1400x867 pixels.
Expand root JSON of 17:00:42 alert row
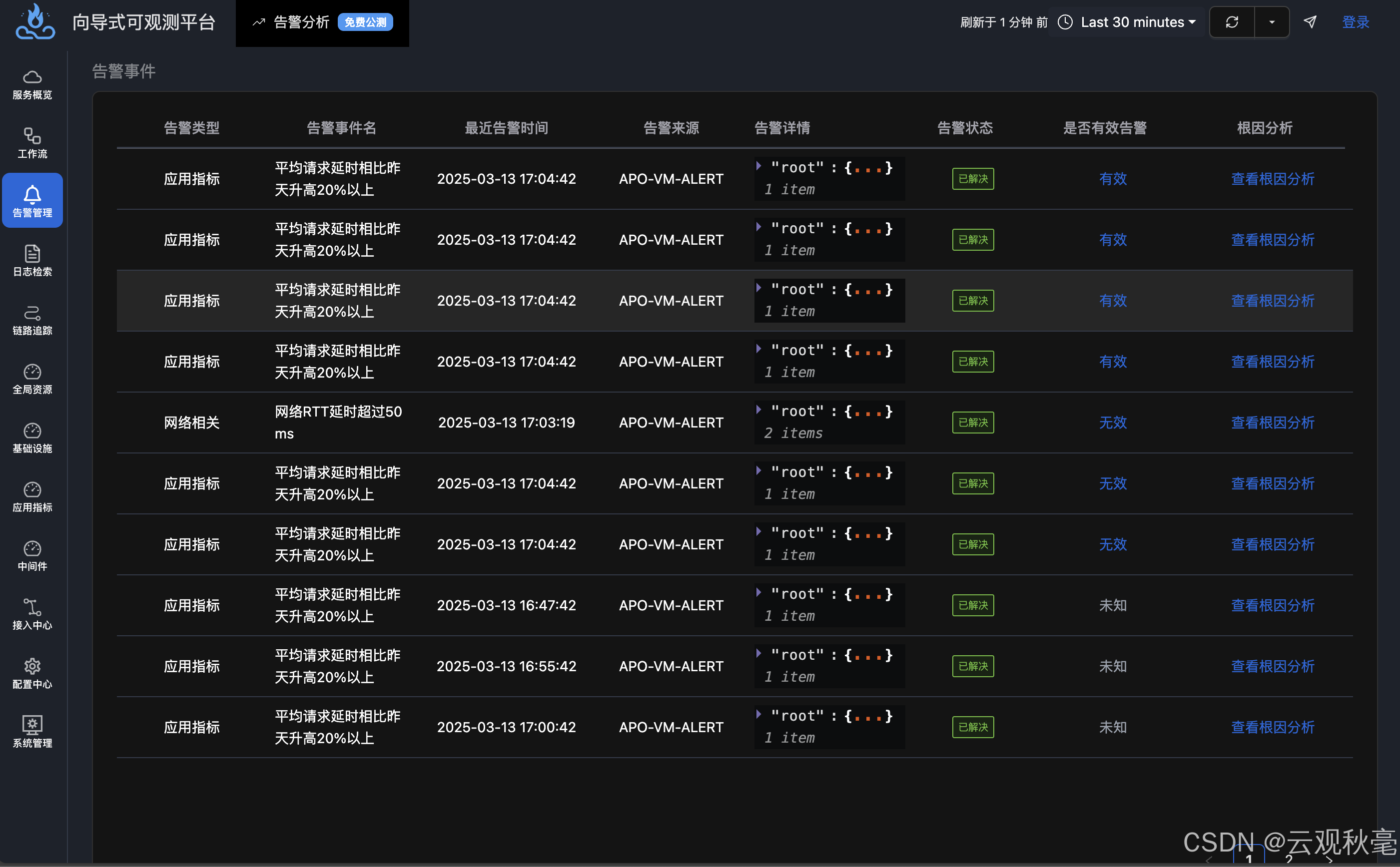tap(759, 715)
